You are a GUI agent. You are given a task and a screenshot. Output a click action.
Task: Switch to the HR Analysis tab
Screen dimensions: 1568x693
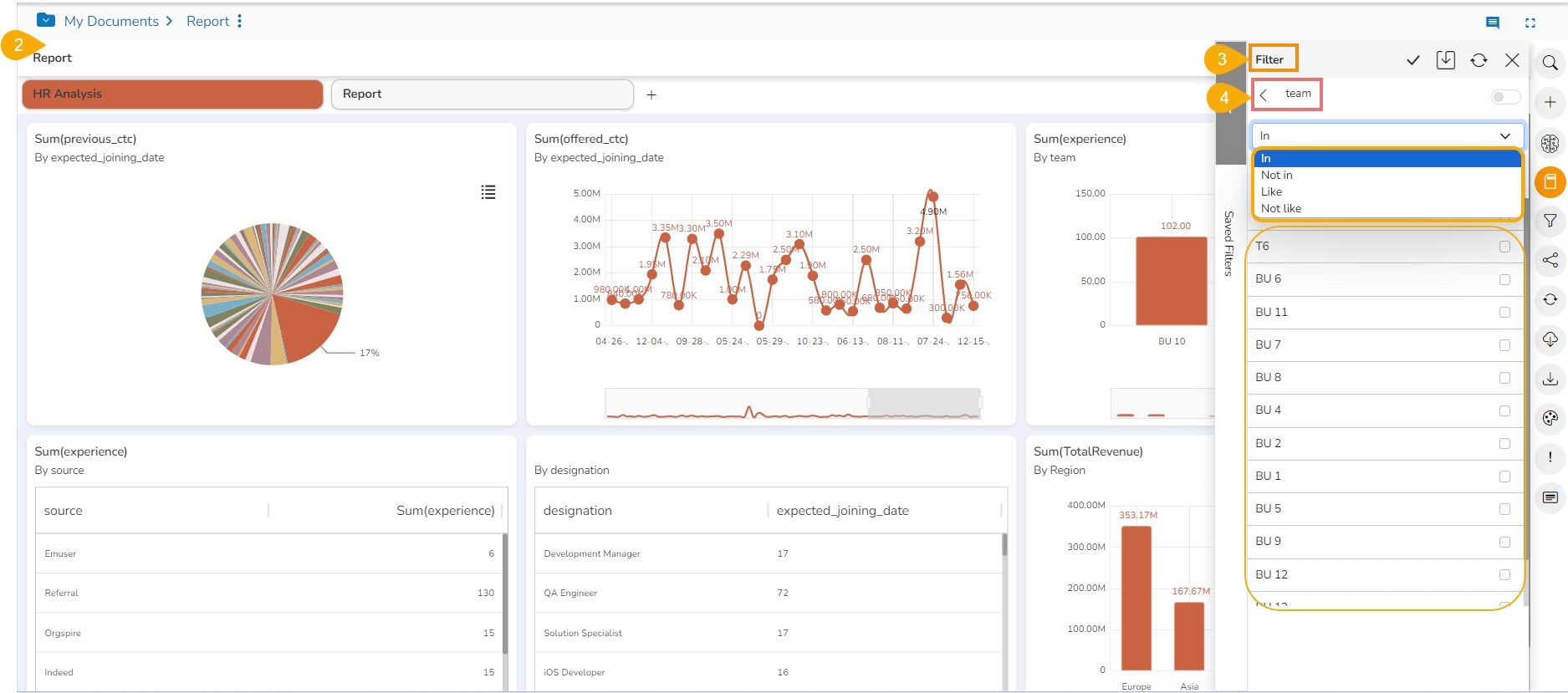(172, 94)
